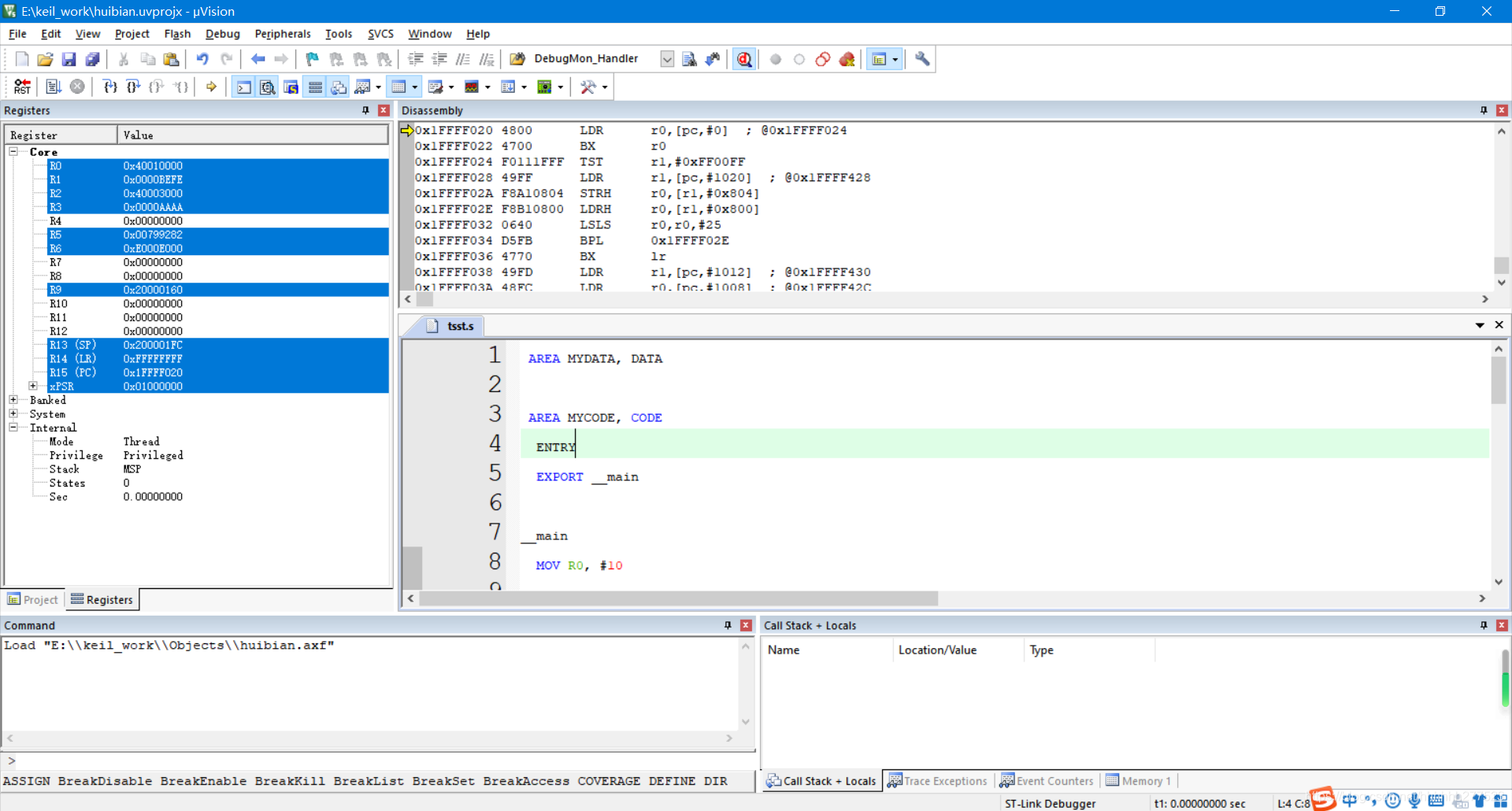
Task: Switch to the Trace Exceptions tab
Action: 937,781
